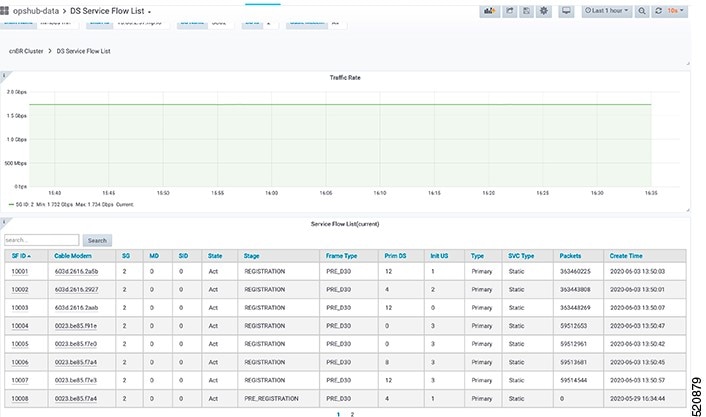This screenshot has width=706, height=417.
Task: Click the dashboard grid icon beside opshub-data
Action: pos(5,11)
